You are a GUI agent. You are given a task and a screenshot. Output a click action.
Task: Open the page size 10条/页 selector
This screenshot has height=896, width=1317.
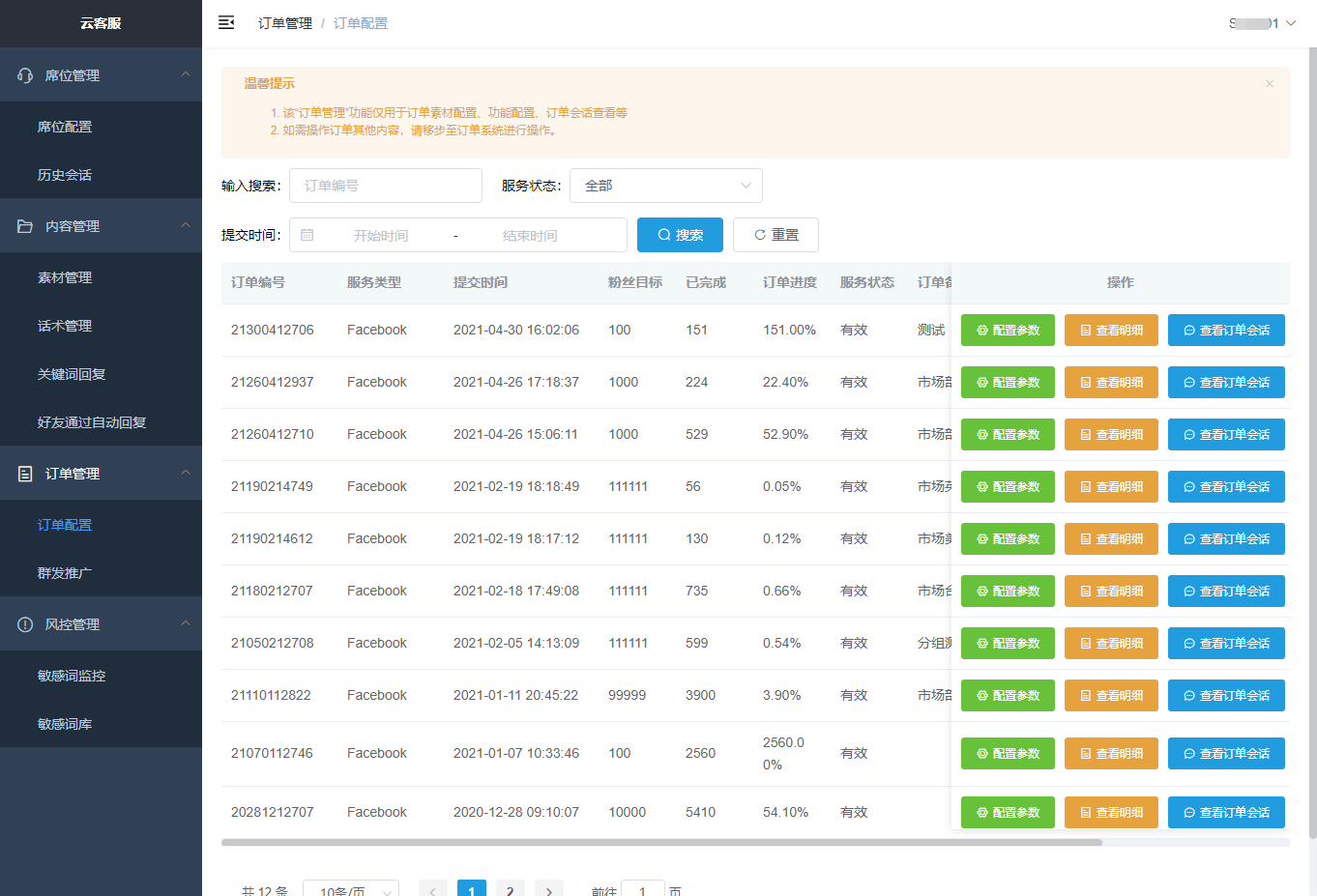(x=351, y=890)
